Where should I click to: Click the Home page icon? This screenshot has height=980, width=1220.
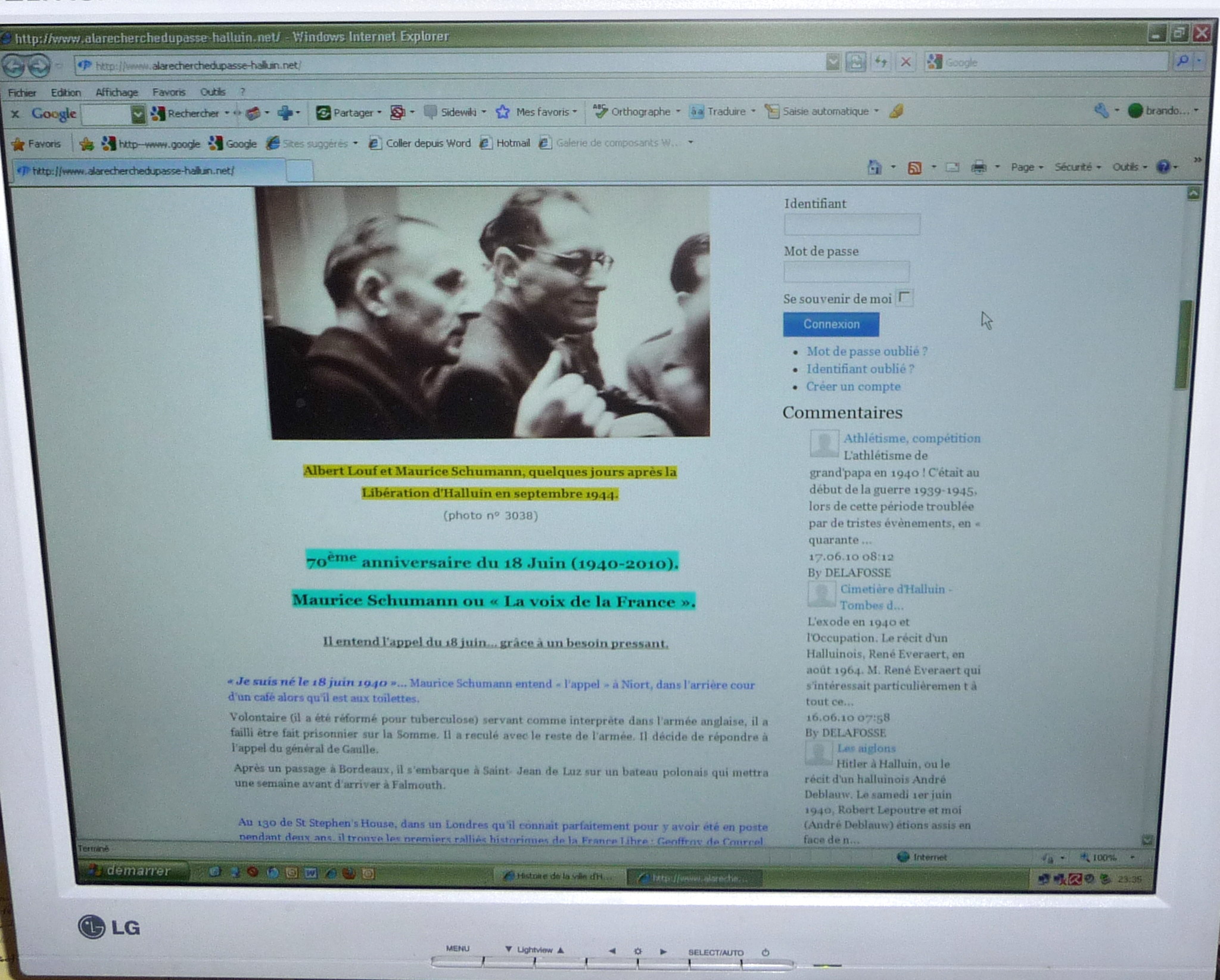tap(874, 167)
